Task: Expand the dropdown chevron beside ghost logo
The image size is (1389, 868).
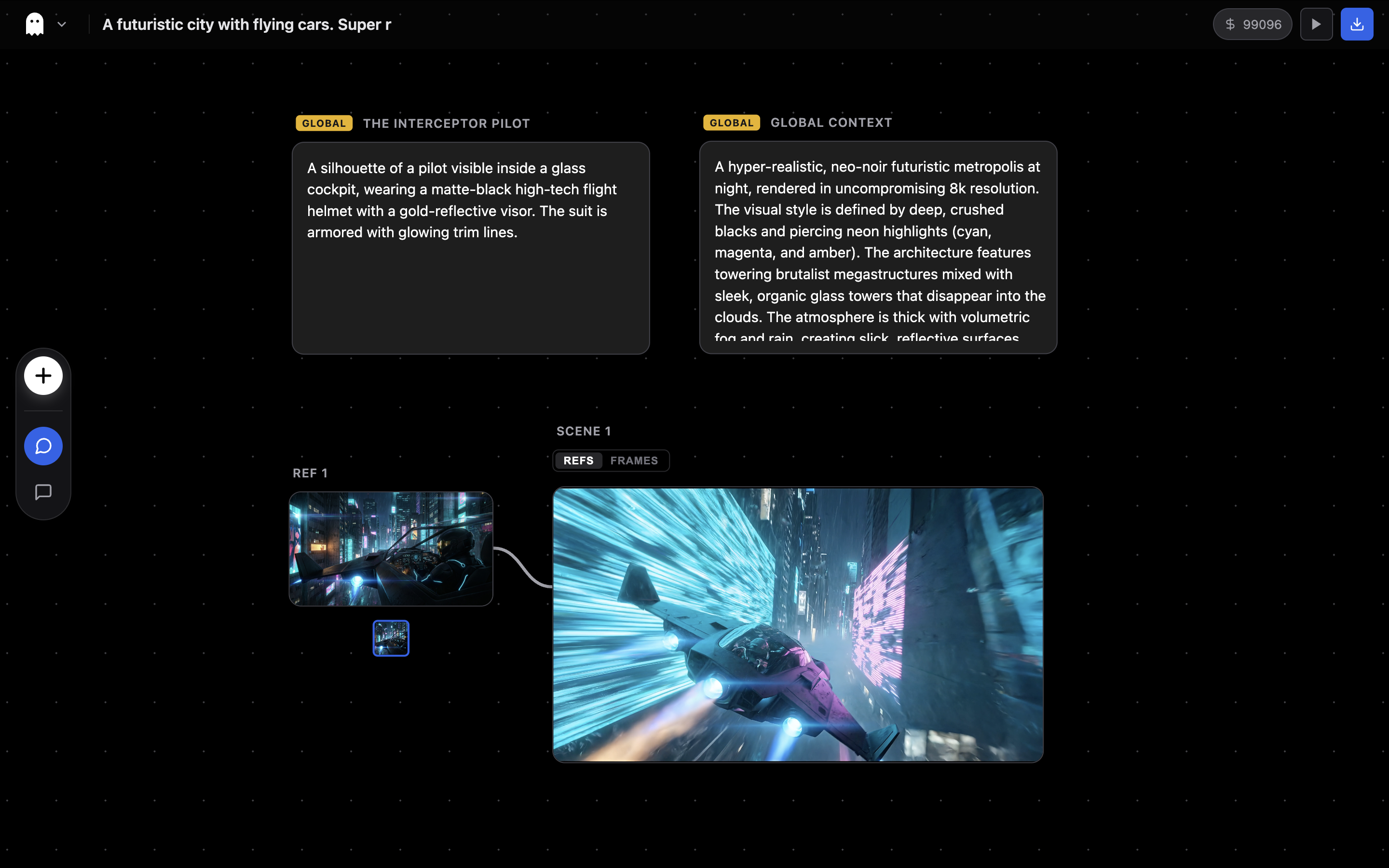Action: (62, 24)
